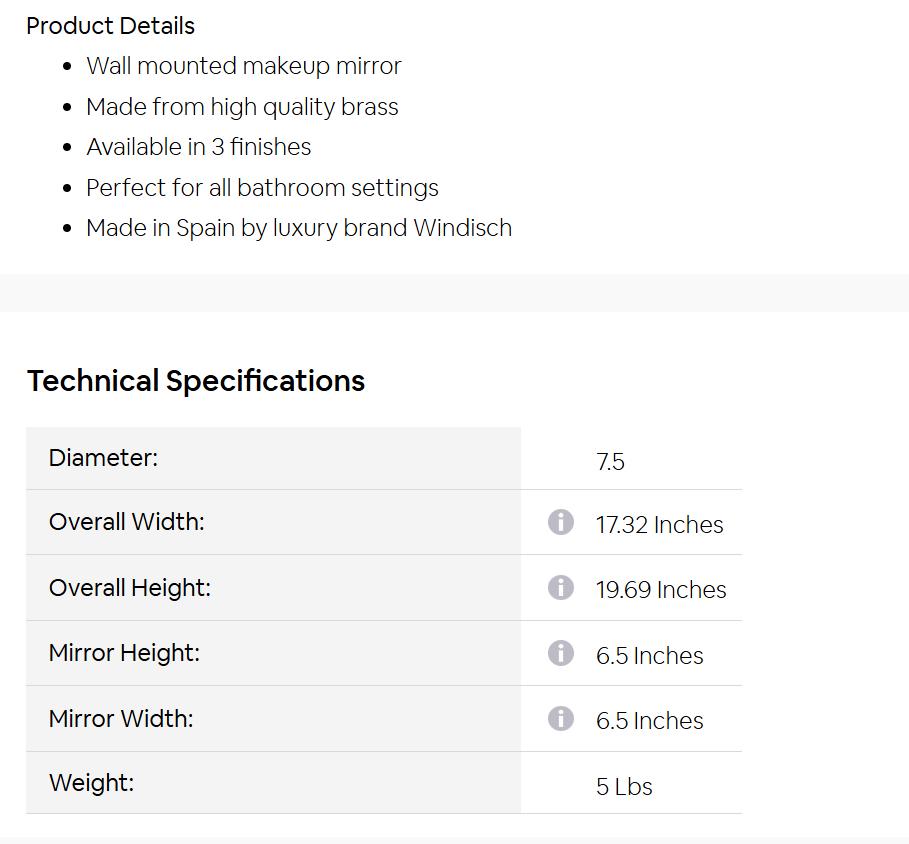Click the info icon for Overall Width
The width and height of the screenshot is (909, 844).
[x=561, y=522]
